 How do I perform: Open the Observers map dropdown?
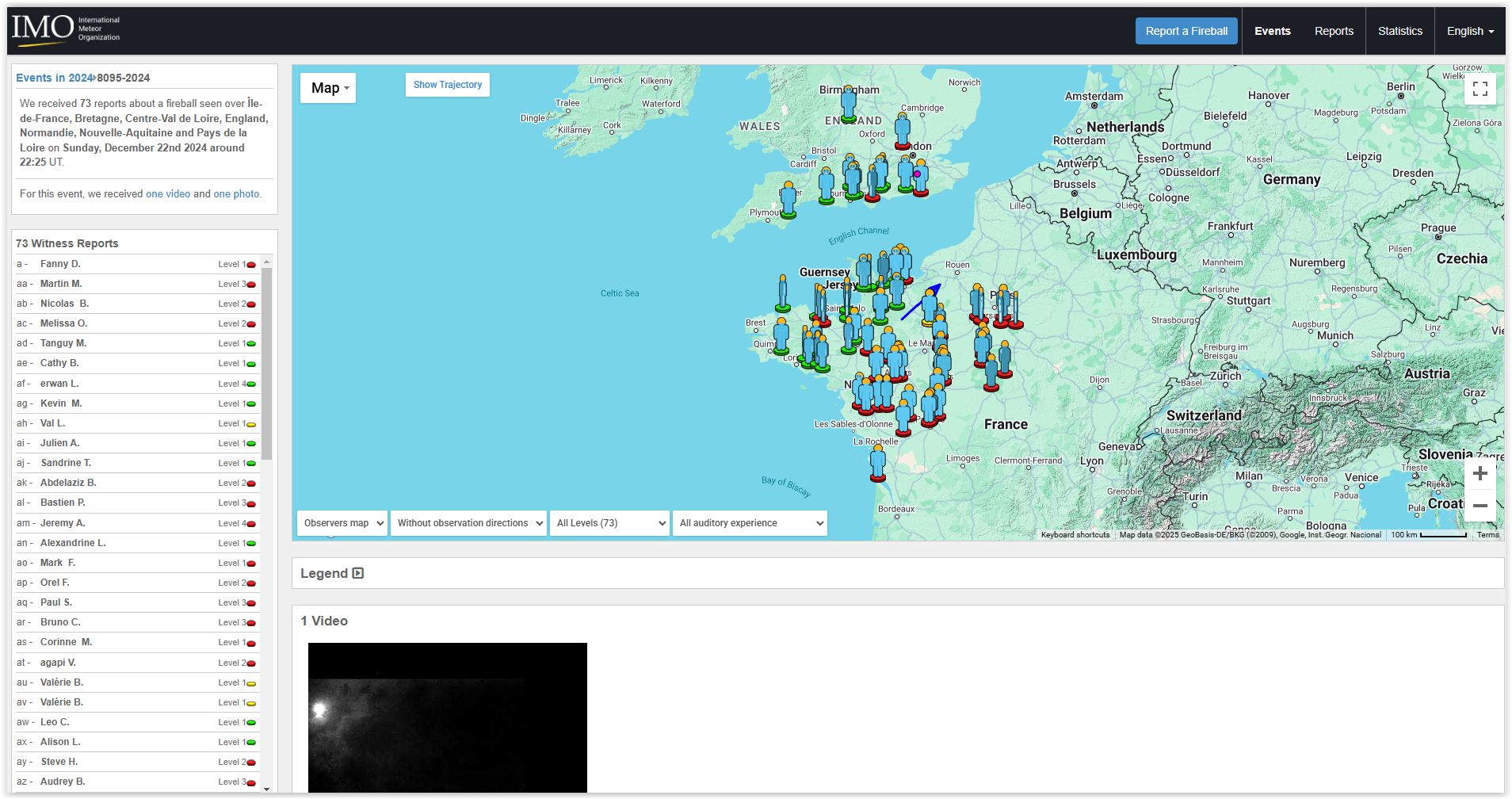342,523
